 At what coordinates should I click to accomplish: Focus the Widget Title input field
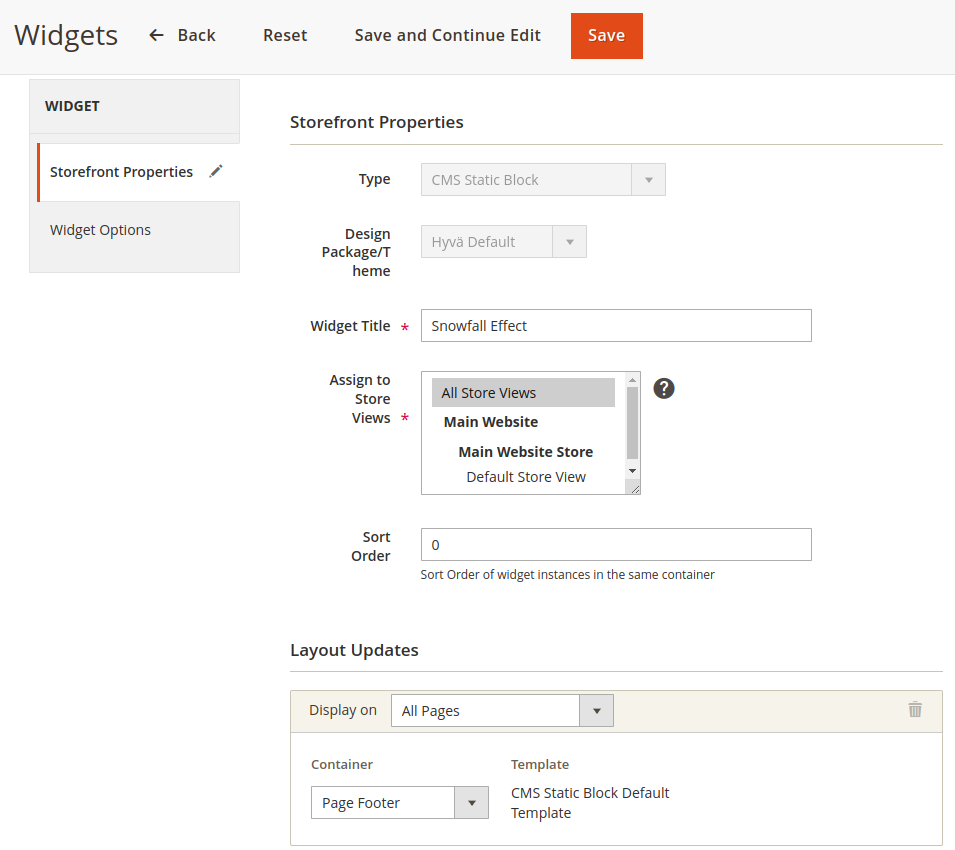(616, 326)
